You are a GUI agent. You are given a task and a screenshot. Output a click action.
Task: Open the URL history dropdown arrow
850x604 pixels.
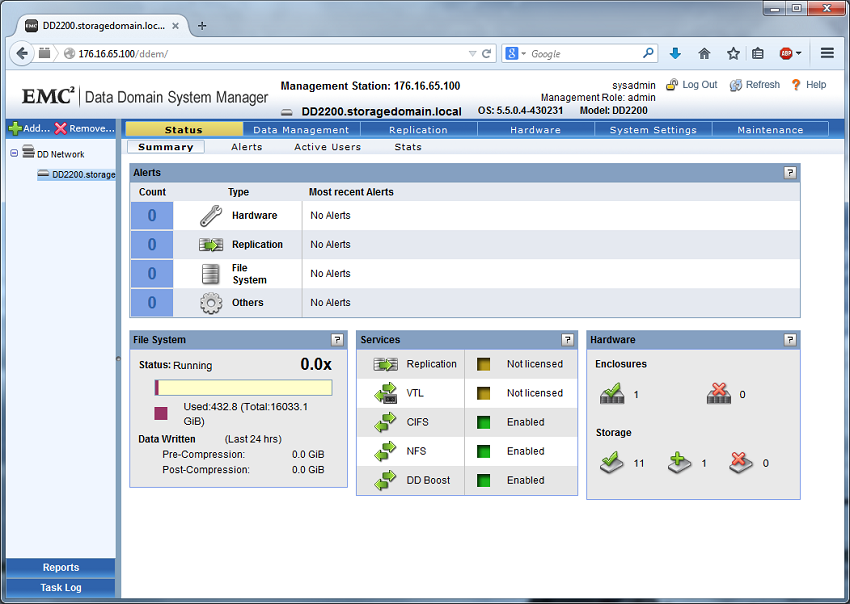(472, 54)
